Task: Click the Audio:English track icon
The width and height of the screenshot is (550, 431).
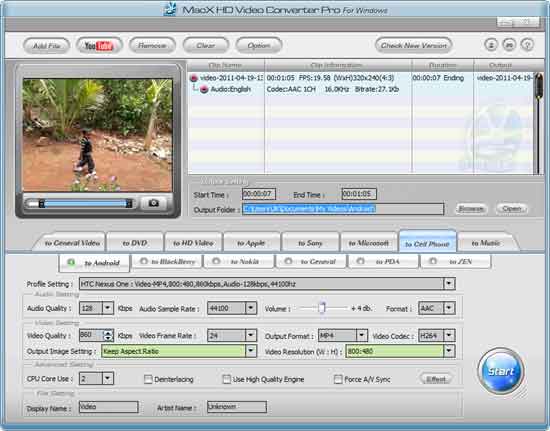Action: point(204,89)
